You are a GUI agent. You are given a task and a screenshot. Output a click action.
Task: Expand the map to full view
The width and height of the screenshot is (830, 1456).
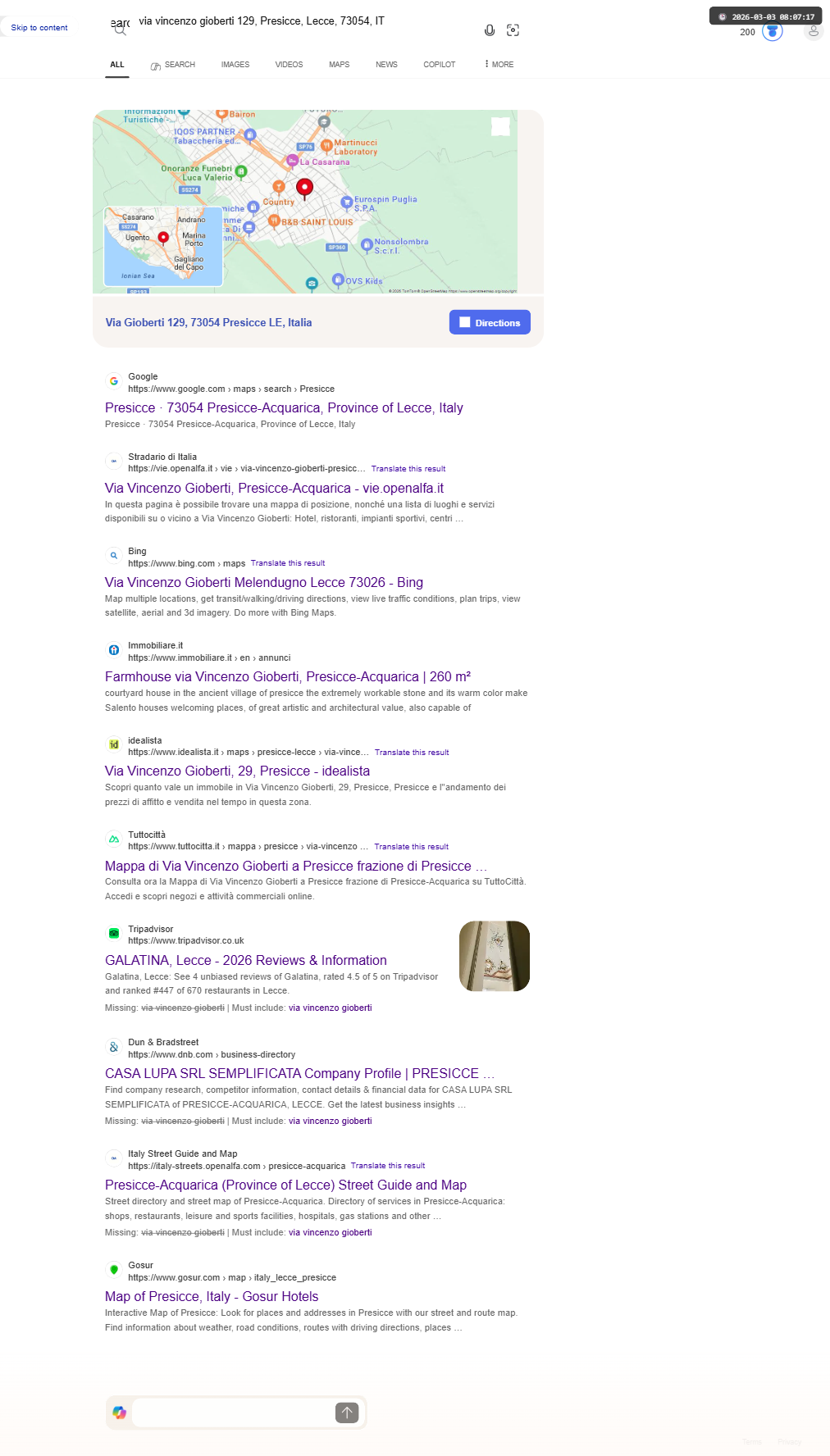(500, 126)
